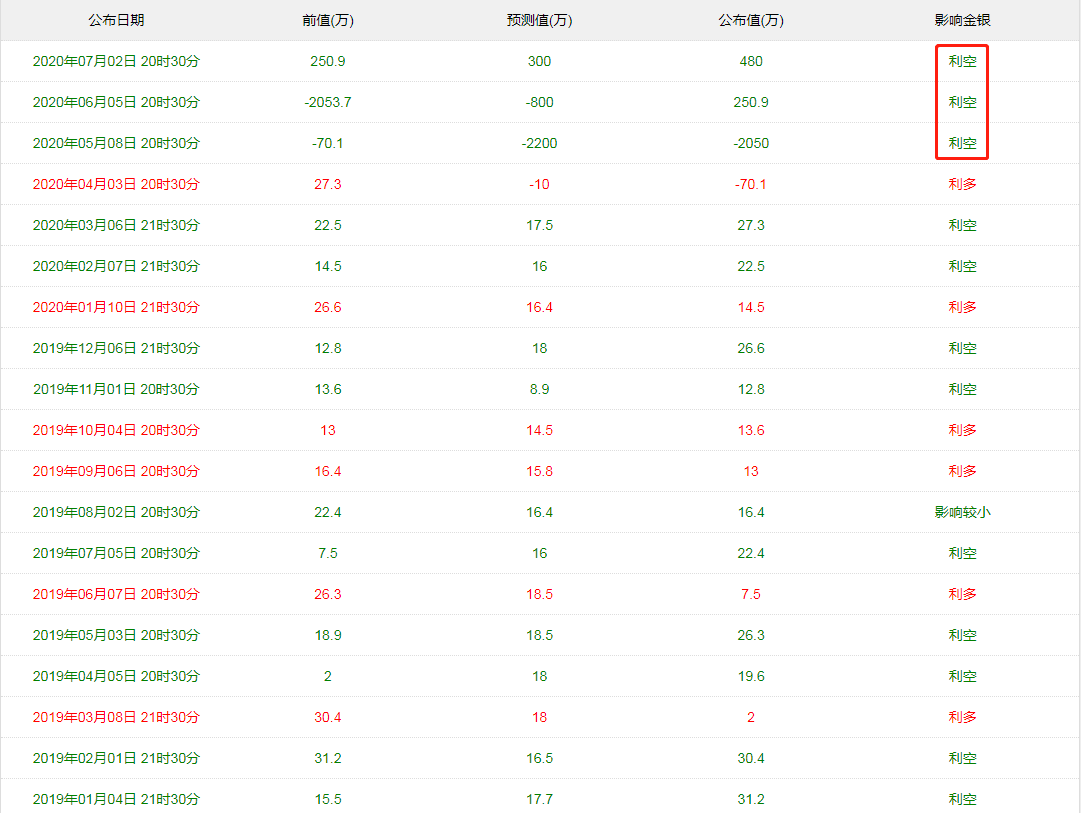1081x813 pixels.
Task: Click 利多 in the 2019年09月06日 row
Action: 962,471
